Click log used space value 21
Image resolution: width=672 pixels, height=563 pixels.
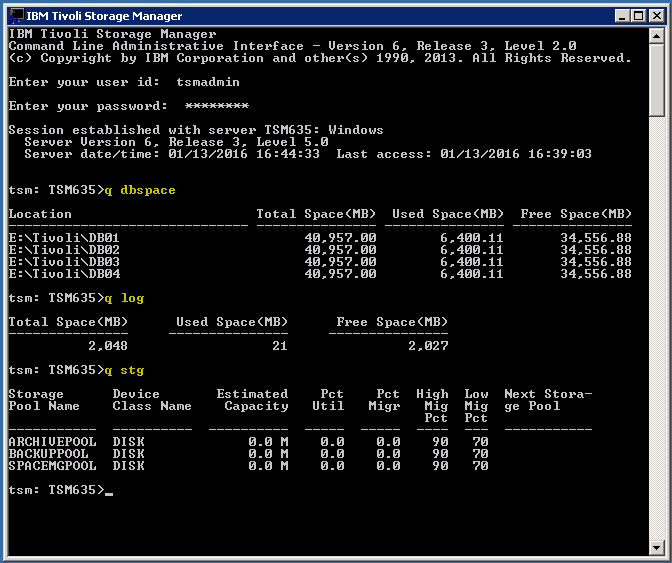pyautogui.click(x=279, y=345)
